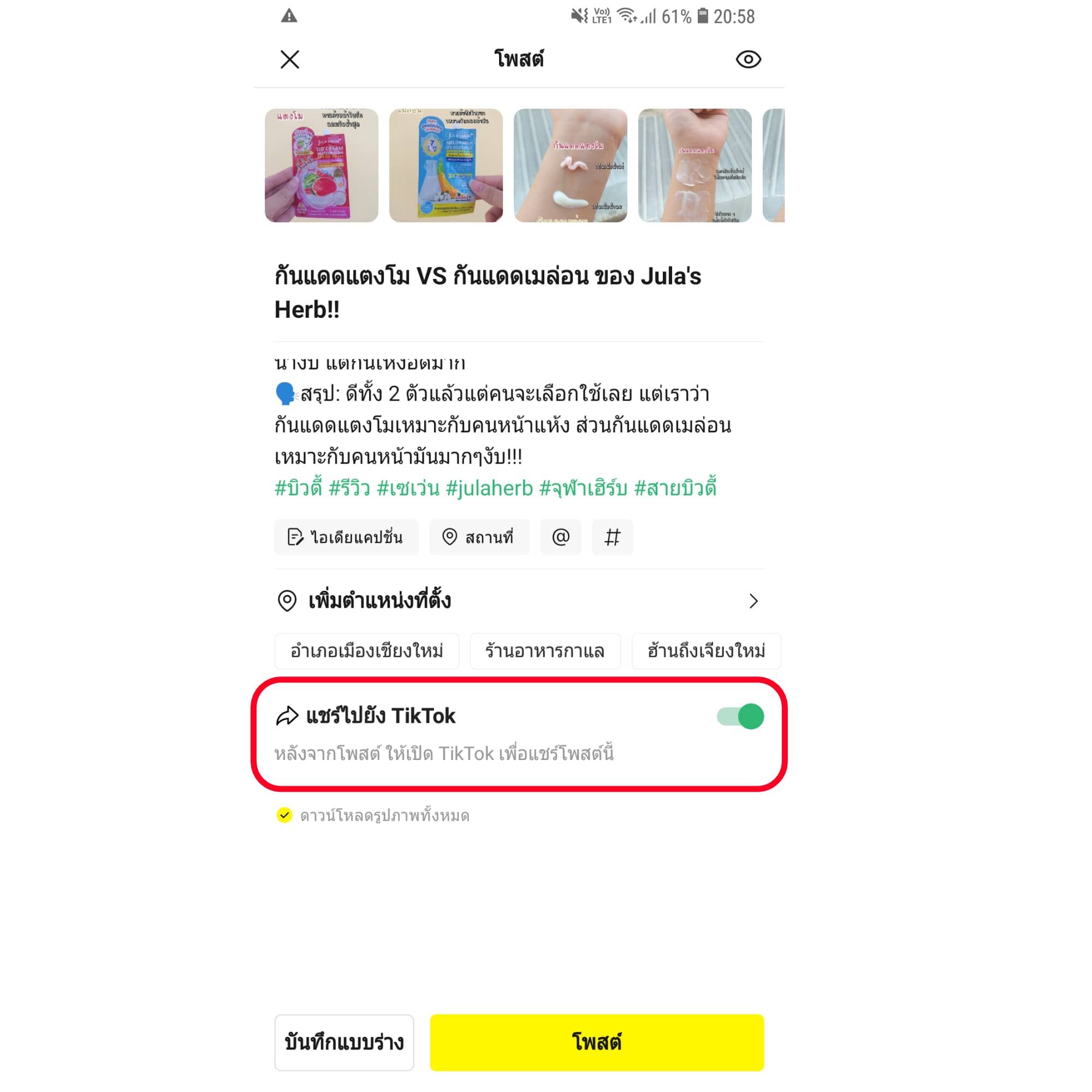This screenshot has width=1092, height=1092.
Task: Preview the post with the eye icon
Action: coord(748,60)
